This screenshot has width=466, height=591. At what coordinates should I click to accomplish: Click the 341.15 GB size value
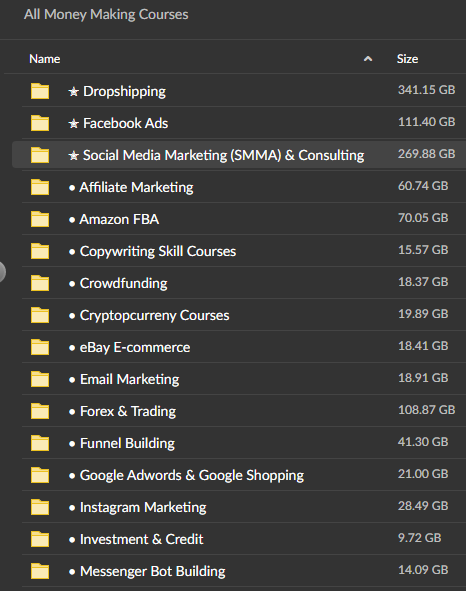click(426, 90)
